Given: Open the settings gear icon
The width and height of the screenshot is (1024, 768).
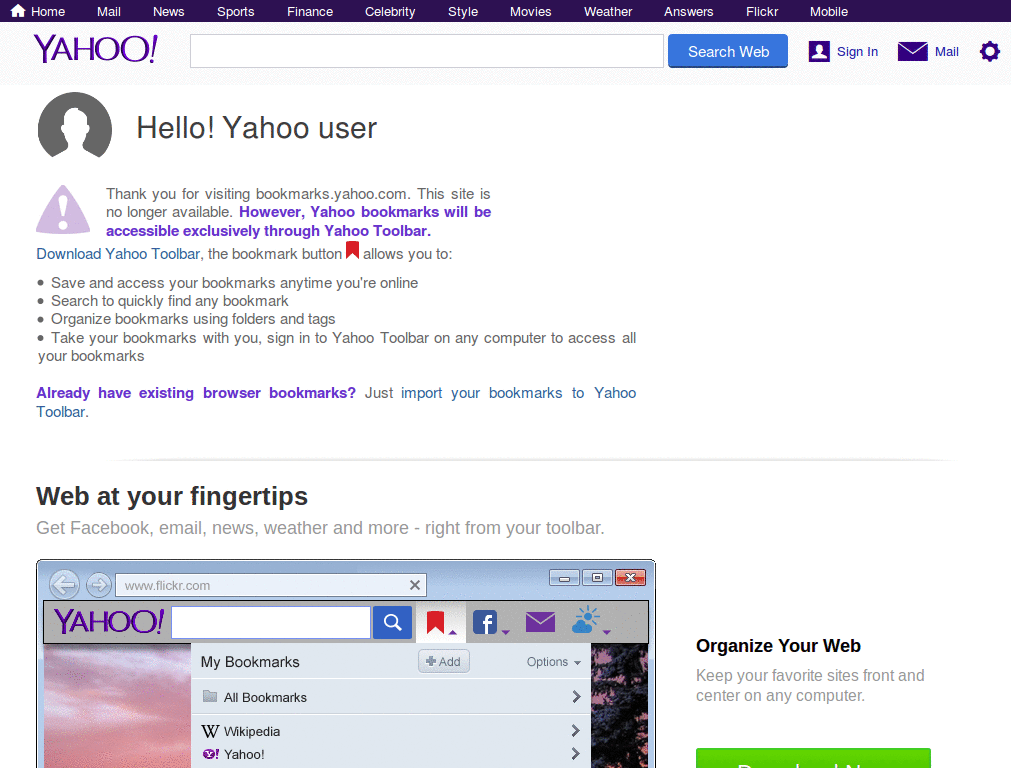Looking at the screenshot, I should tap(989, 51).
